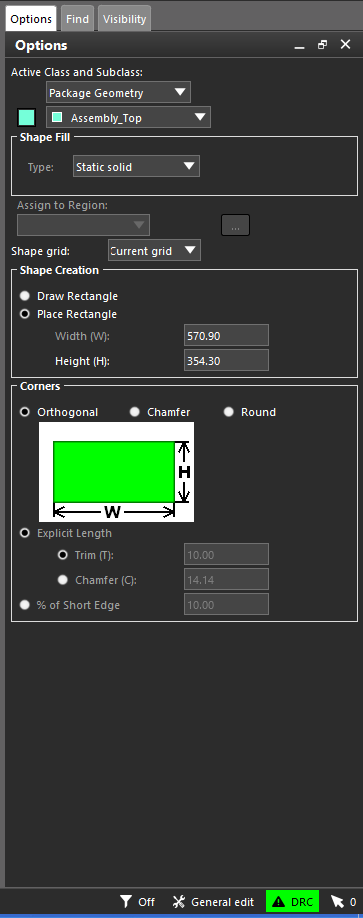Click the % of Short Edge value field

click(226, 604)
